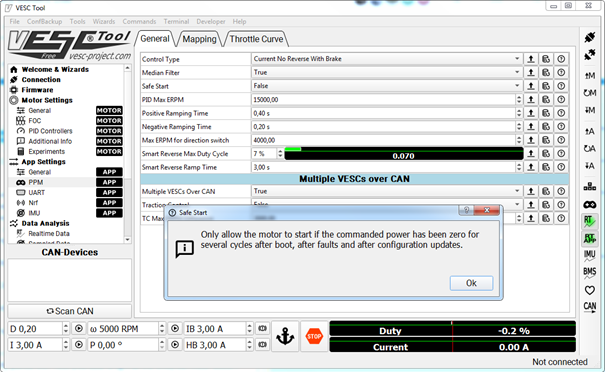Click the Scan CAN button
605x372 pixels.
pyautogui.click(x=70, y=311)
